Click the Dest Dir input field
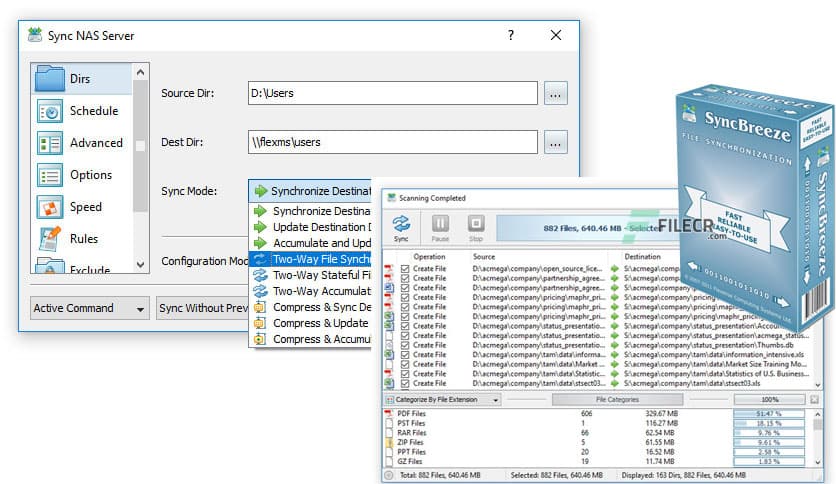The image size is (836, 484). coord(393,142)
